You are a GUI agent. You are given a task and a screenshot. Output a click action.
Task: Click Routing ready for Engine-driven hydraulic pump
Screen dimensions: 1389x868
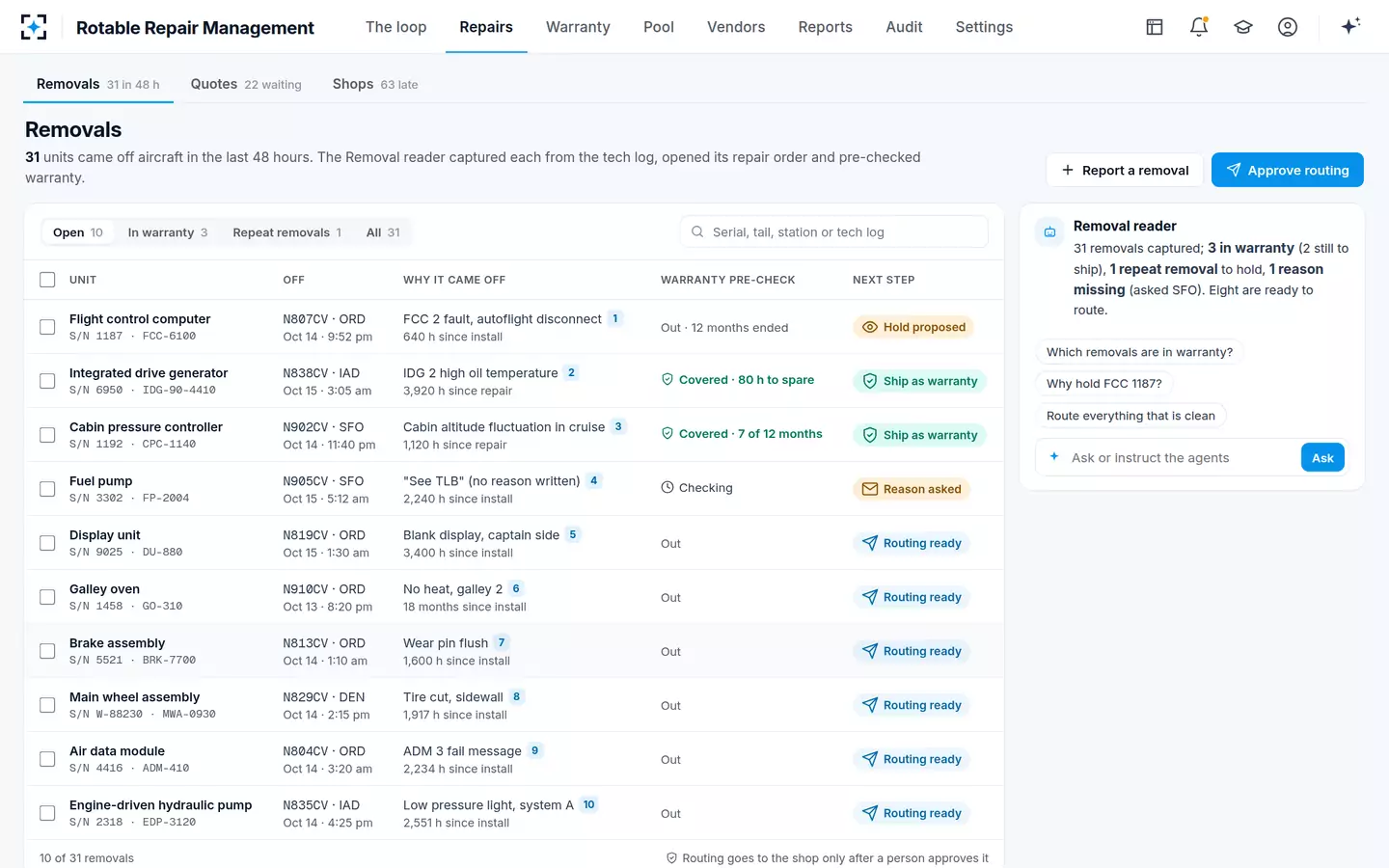coord(912,813)
